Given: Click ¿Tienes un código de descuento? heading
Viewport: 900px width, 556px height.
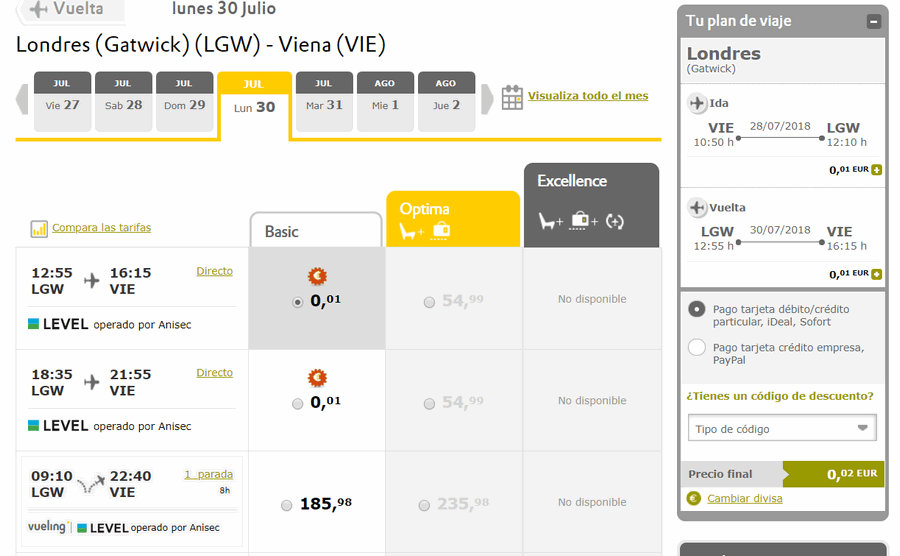Looking at the screenshot, I should pos(780,396).
